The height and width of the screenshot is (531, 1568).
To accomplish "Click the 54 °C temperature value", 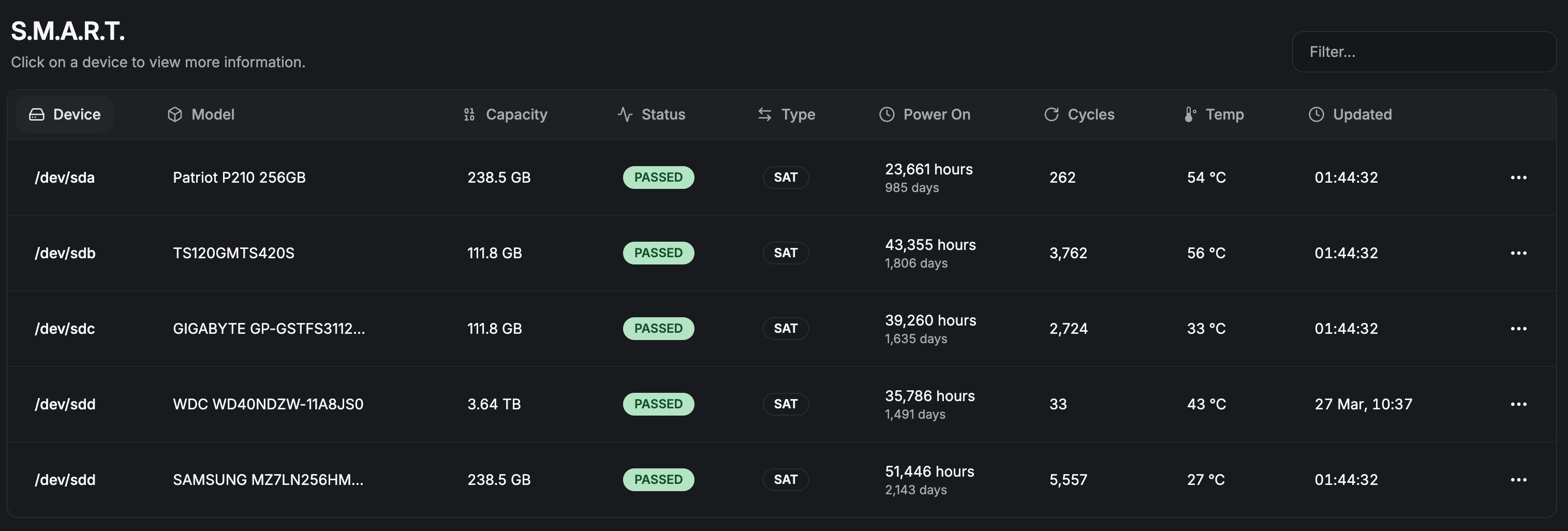I will pos(1206,177).
